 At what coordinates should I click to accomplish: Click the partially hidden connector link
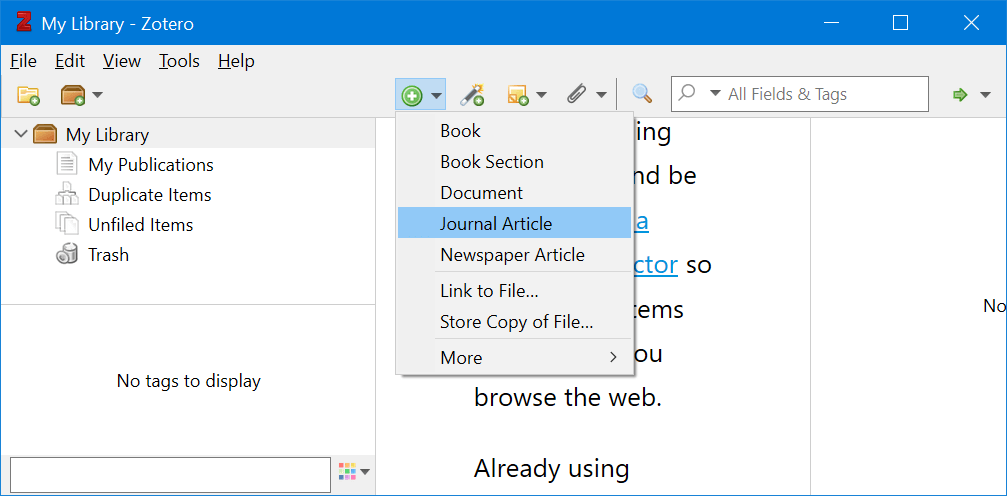pos(655,265)
